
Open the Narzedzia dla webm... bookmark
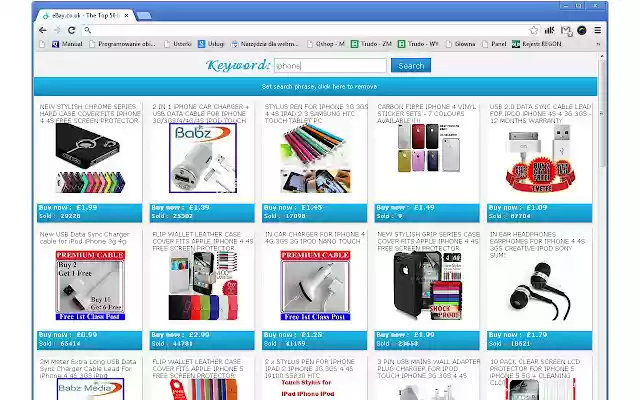(264, 44)
